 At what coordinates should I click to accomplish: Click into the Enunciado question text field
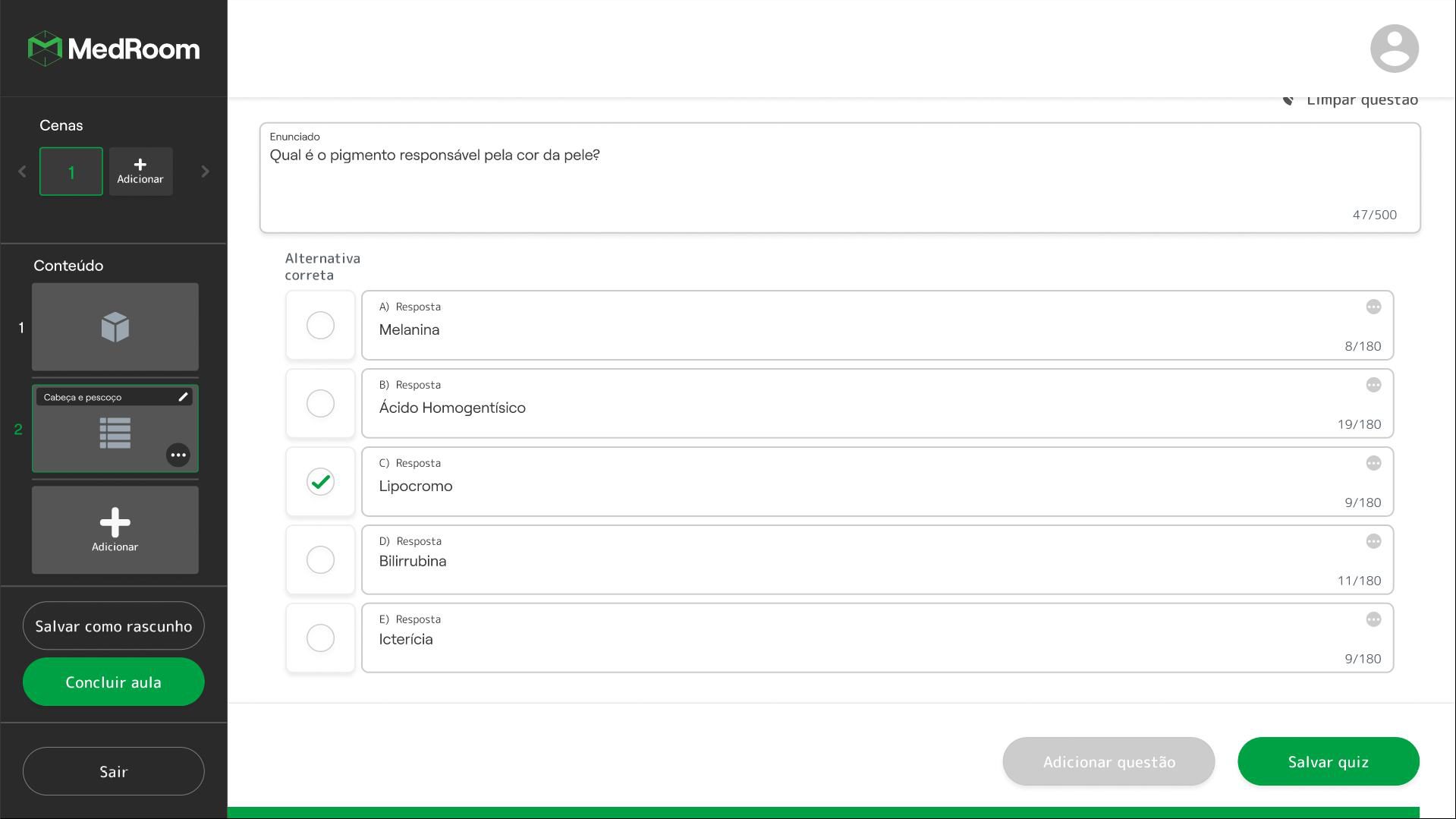point(840,178)
